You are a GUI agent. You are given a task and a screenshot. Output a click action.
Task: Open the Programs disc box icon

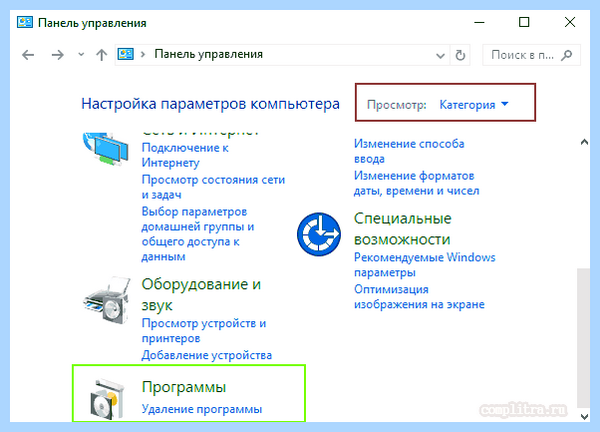click(108, 399)
